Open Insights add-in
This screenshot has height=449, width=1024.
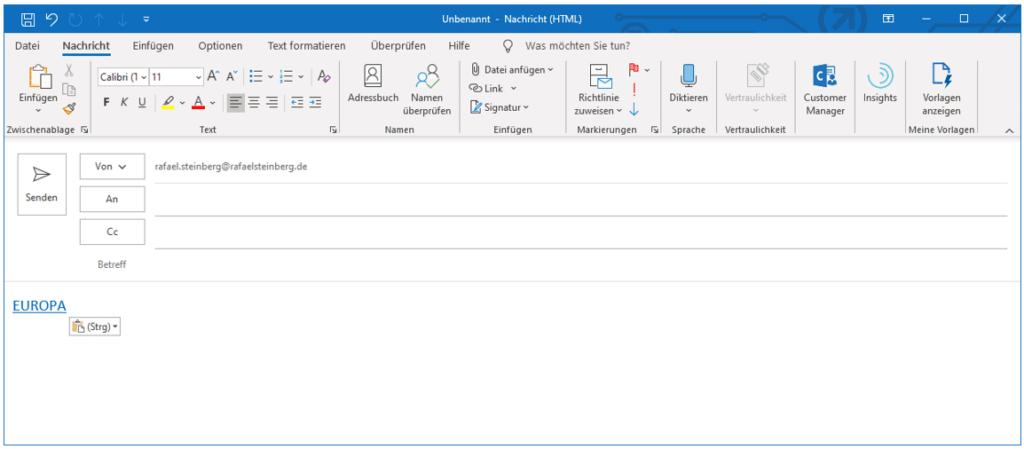[x=880, y=84]
